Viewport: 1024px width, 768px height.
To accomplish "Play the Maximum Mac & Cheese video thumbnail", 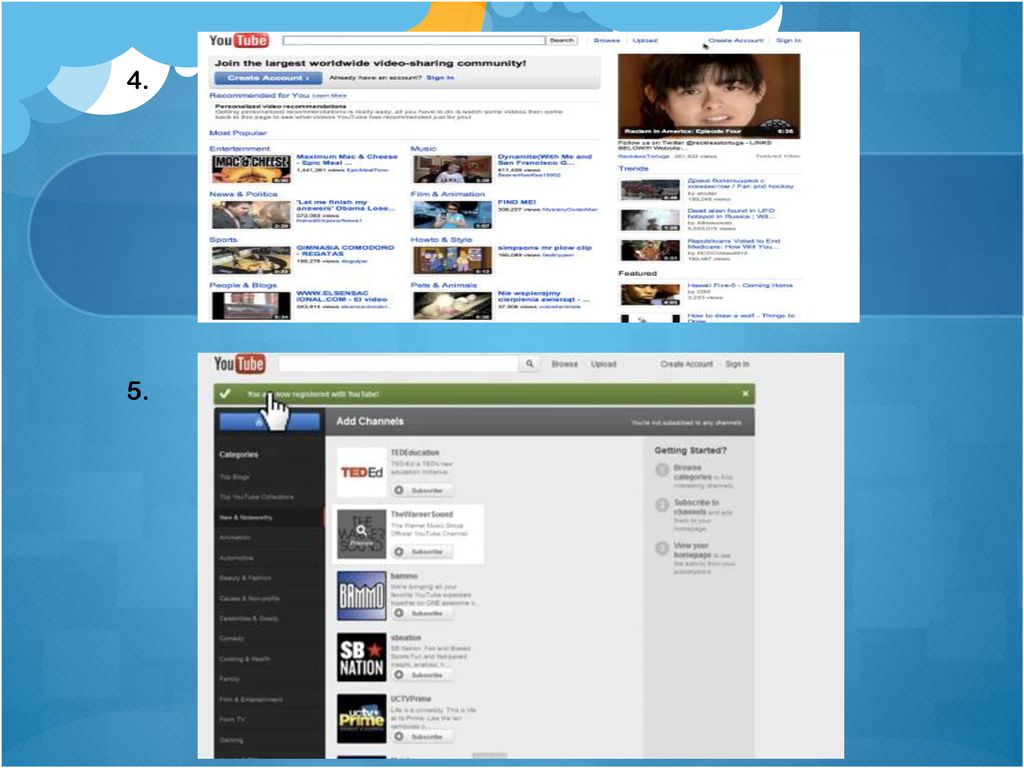I will pyautogui.click(x=251, y=169).
